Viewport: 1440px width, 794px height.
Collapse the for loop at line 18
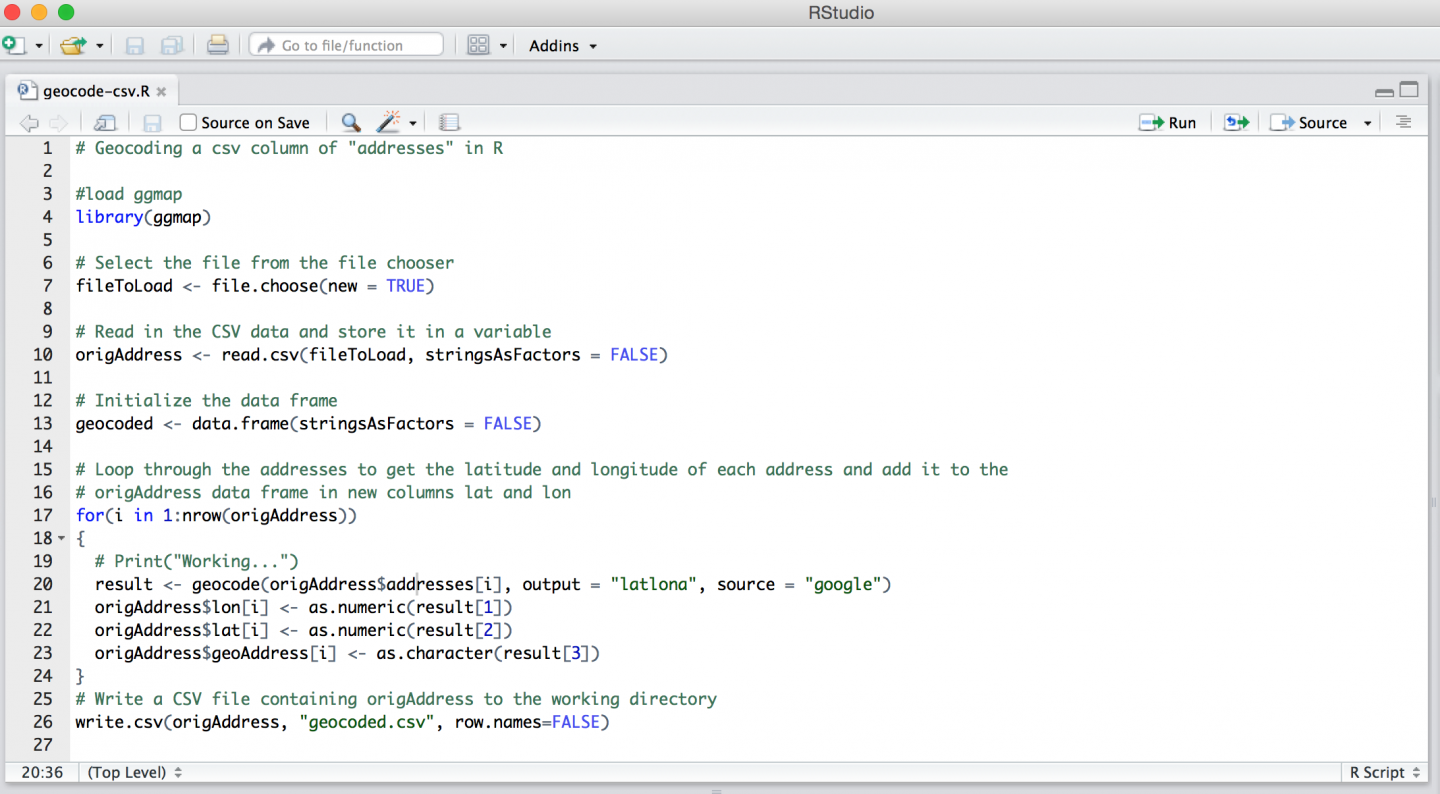(x=62, y=538)
